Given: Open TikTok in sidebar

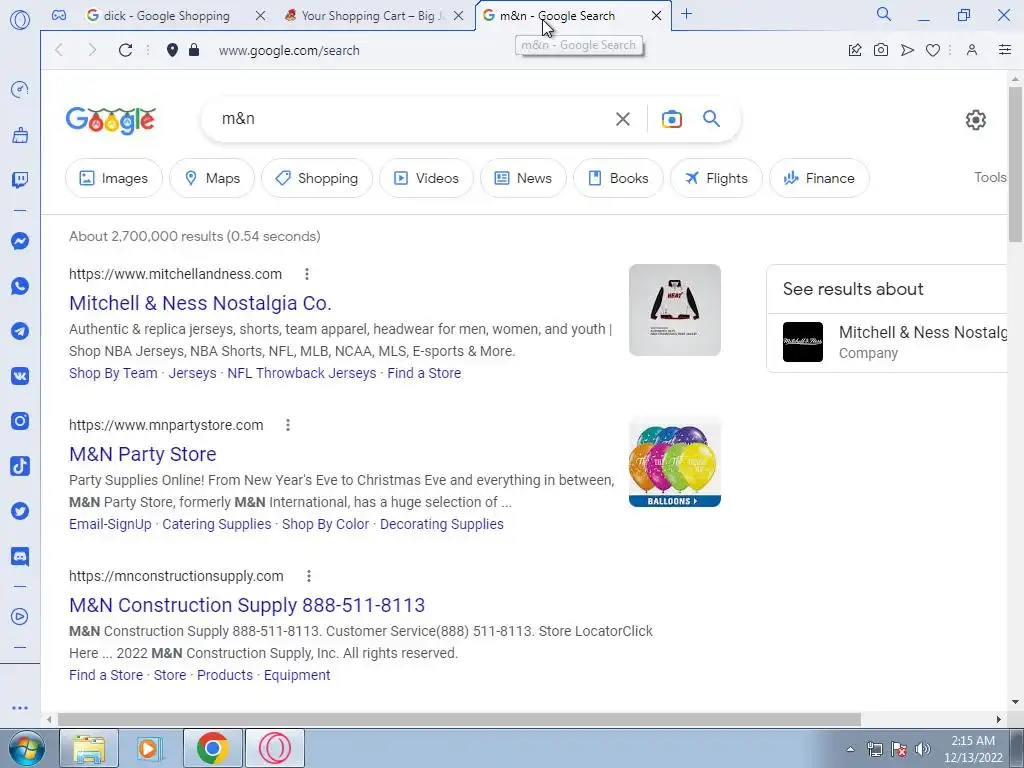Looking at the screenshot, I should 20,466.
